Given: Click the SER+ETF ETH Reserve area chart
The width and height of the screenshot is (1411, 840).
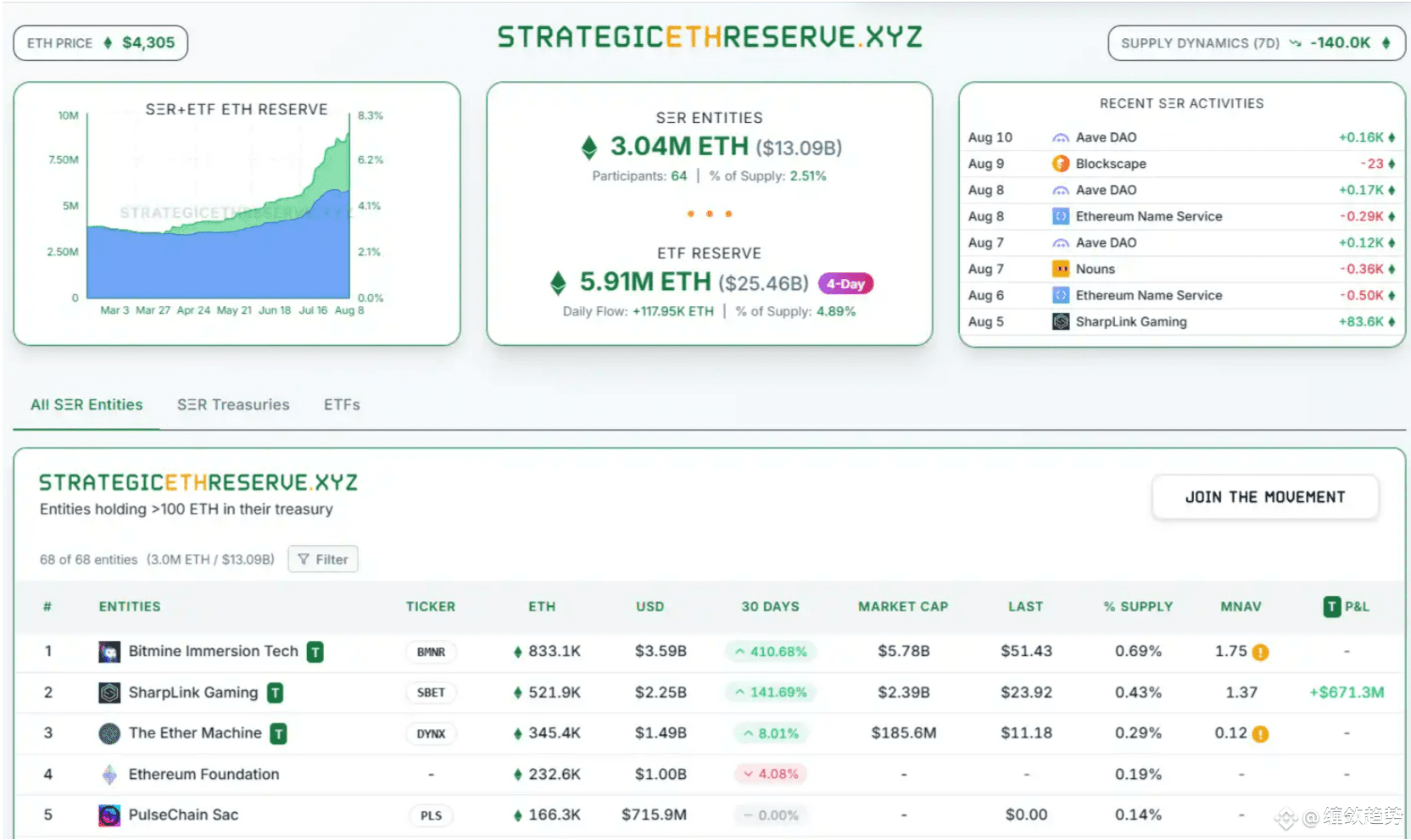Looking at the screenshot, I should click(219, 206).
